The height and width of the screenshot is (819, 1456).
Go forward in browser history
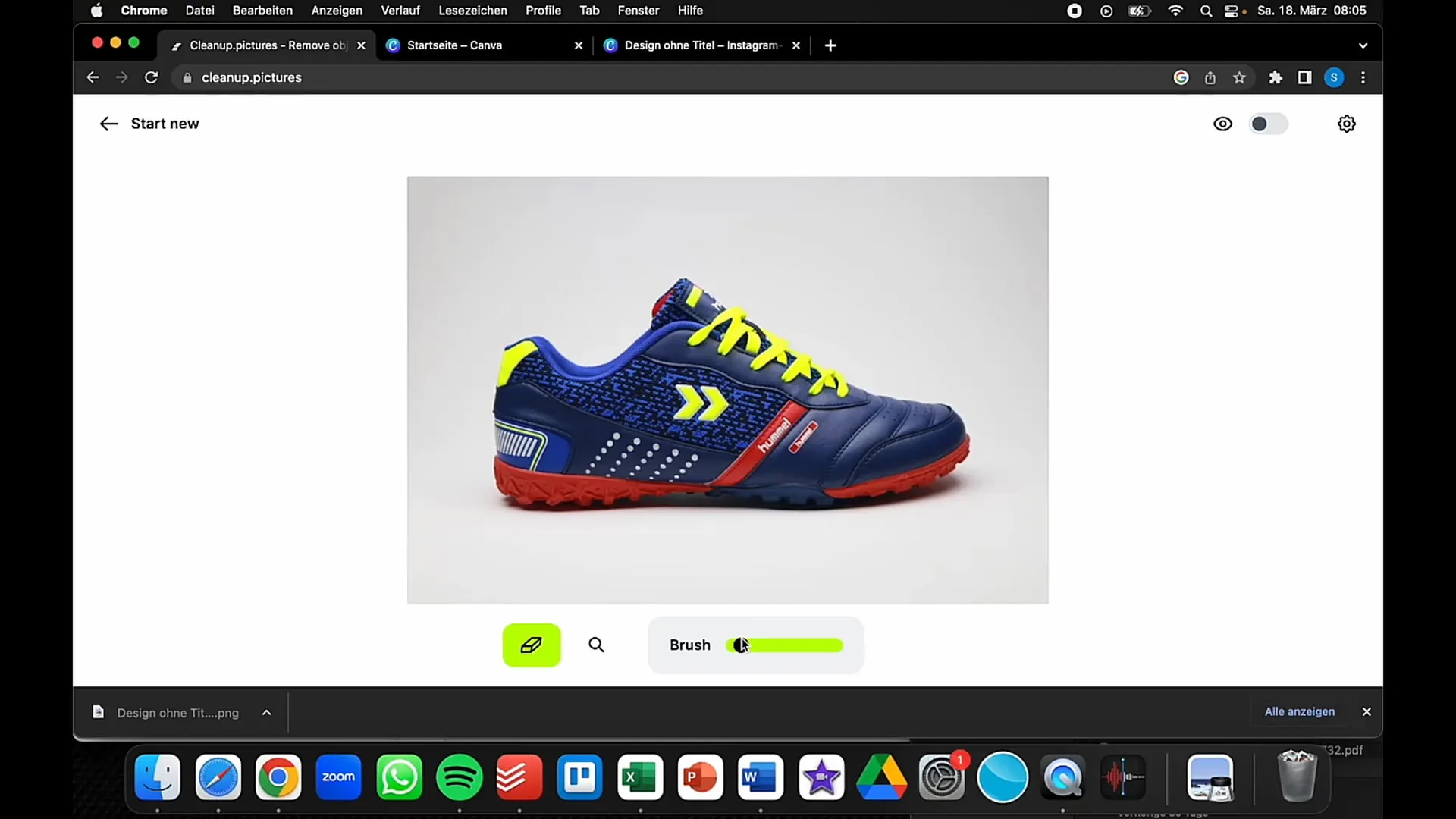121,77
